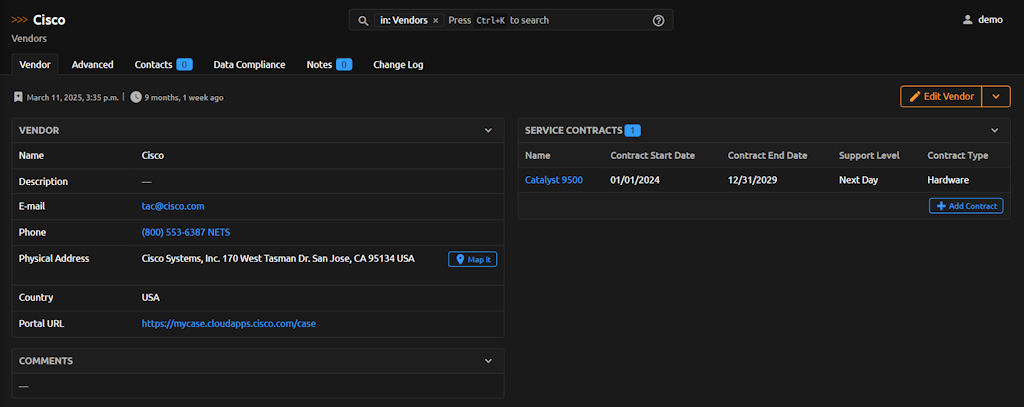The image size is (1024, 407).
Task: Open the tac@cisco.com email link
Action: [173, 206]
